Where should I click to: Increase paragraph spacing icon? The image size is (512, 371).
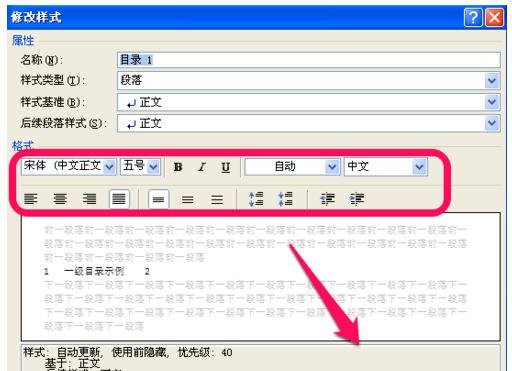pos(256,199)
